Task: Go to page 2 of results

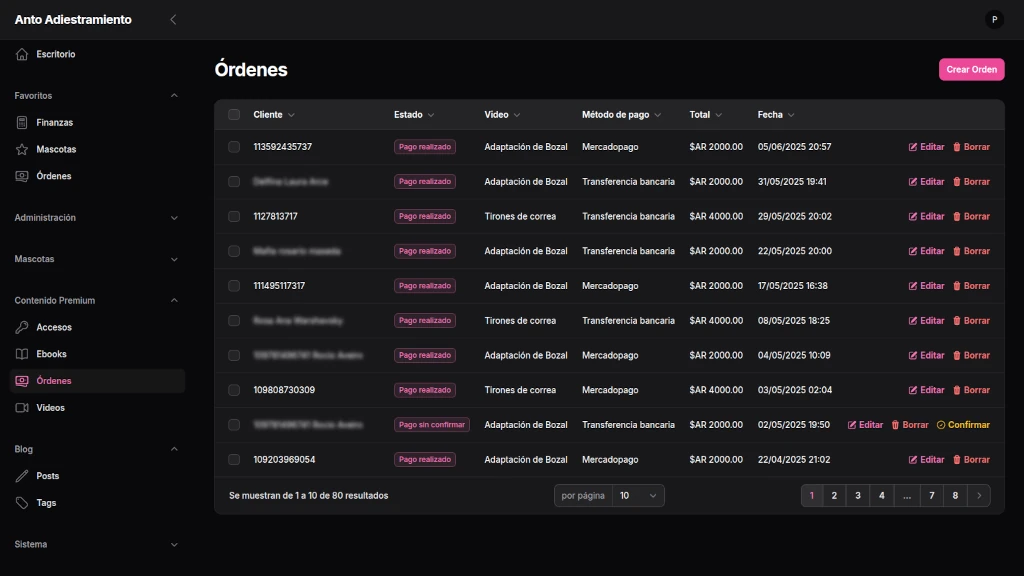Action: click(834, 495)
